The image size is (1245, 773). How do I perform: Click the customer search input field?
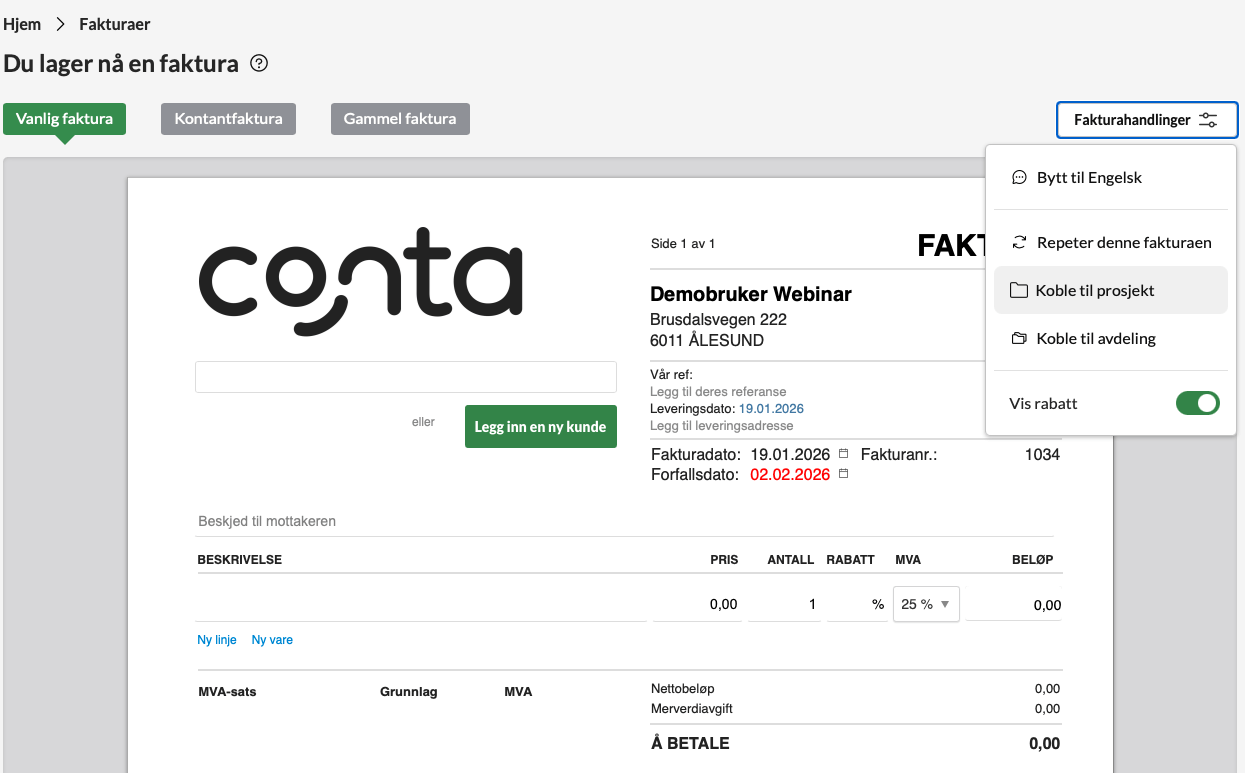pyautogui.click(x=405, y=377)
